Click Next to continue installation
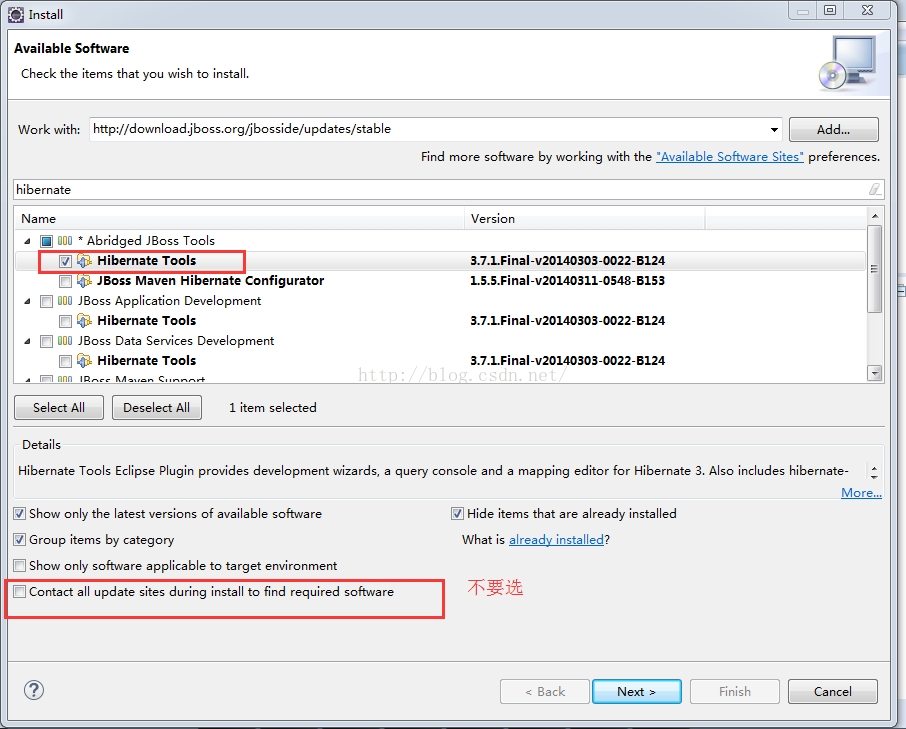 tap(637, 691)
